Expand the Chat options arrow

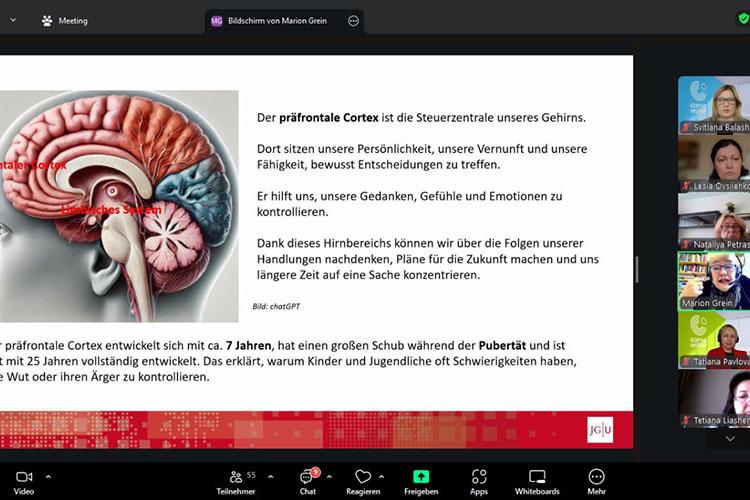click(x=331, y=476)
